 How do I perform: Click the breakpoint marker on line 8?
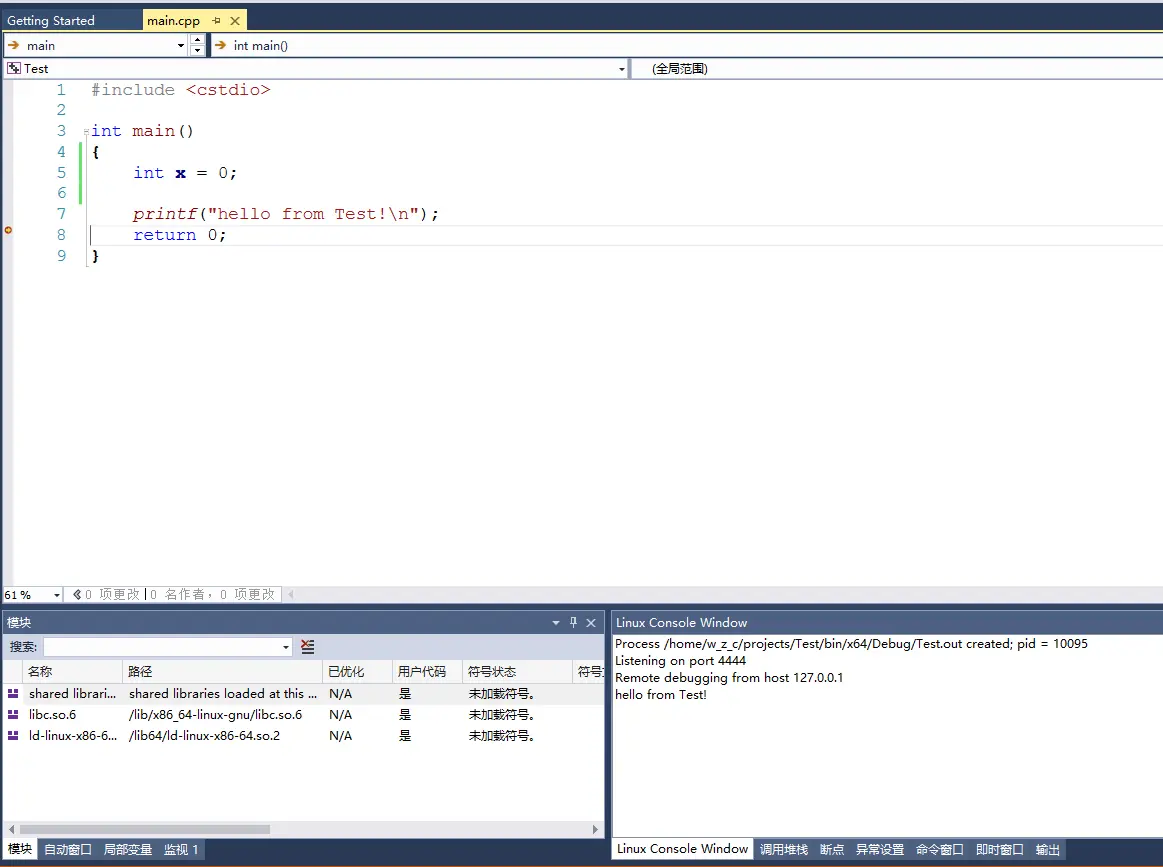8,230
